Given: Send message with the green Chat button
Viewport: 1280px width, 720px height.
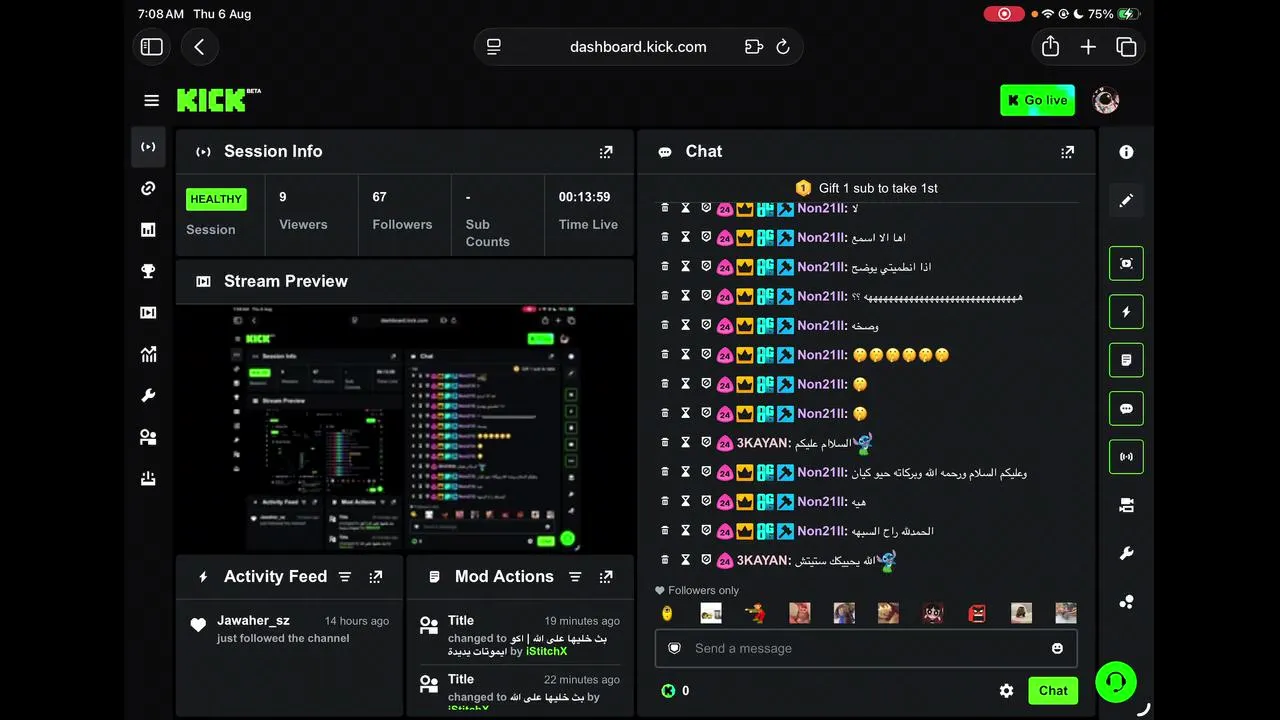Looking at the screenshot, I should tap(1053, 691).
